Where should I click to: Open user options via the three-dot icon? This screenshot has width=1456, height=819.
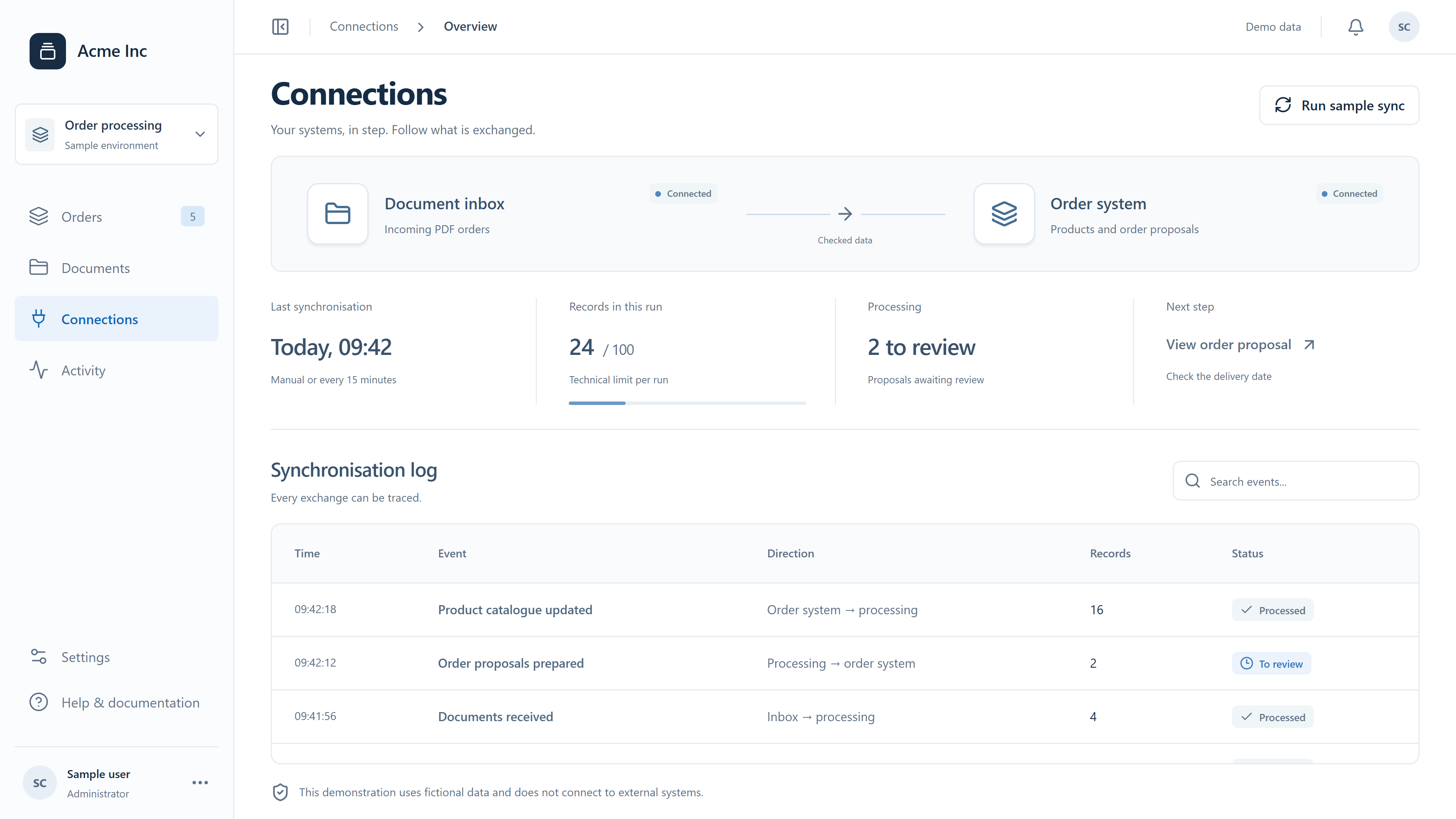click(x=200, y=783)
